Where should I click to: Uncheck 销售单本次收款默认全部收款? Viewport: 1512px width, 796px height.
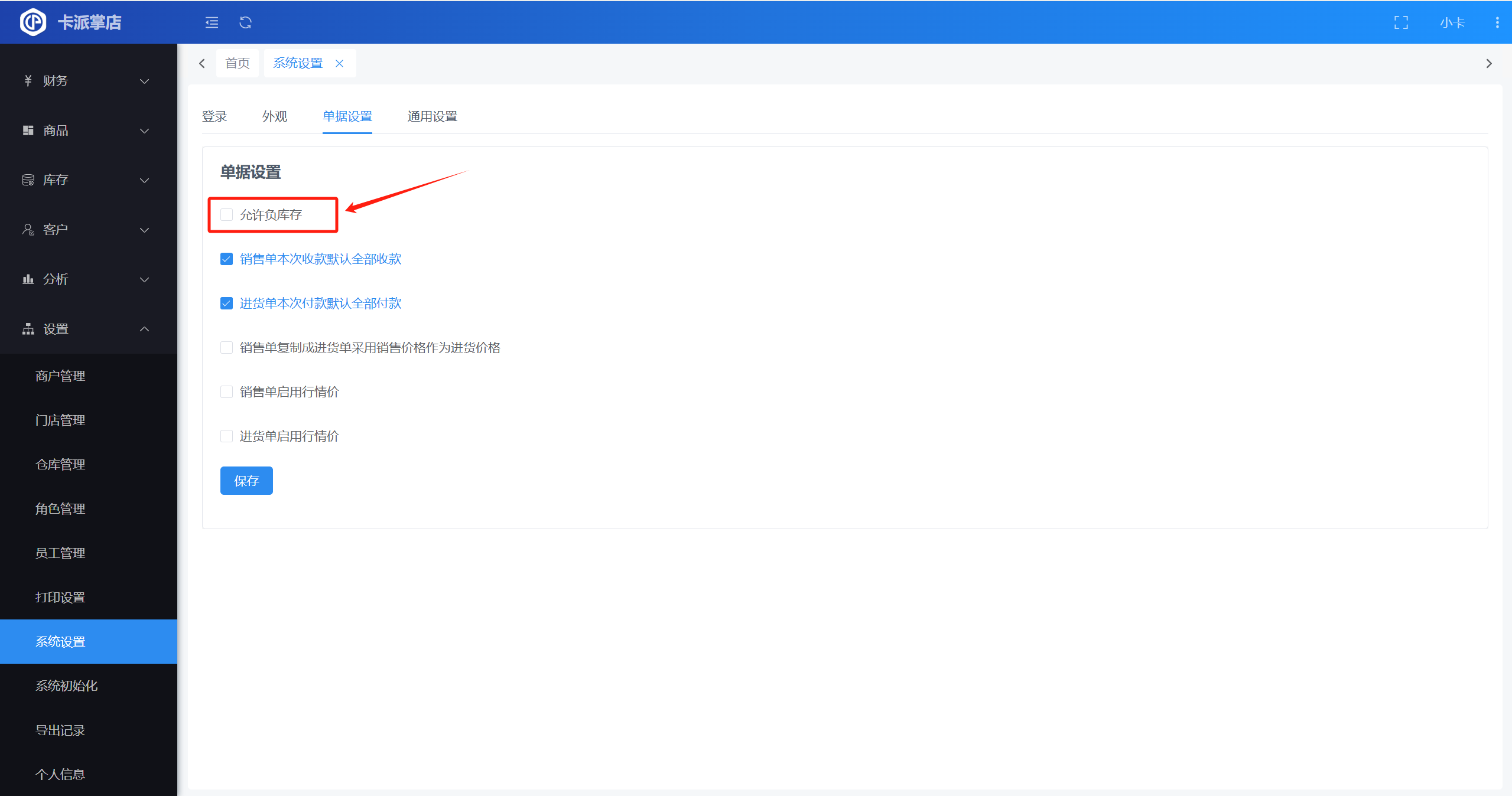click(226, 259)
